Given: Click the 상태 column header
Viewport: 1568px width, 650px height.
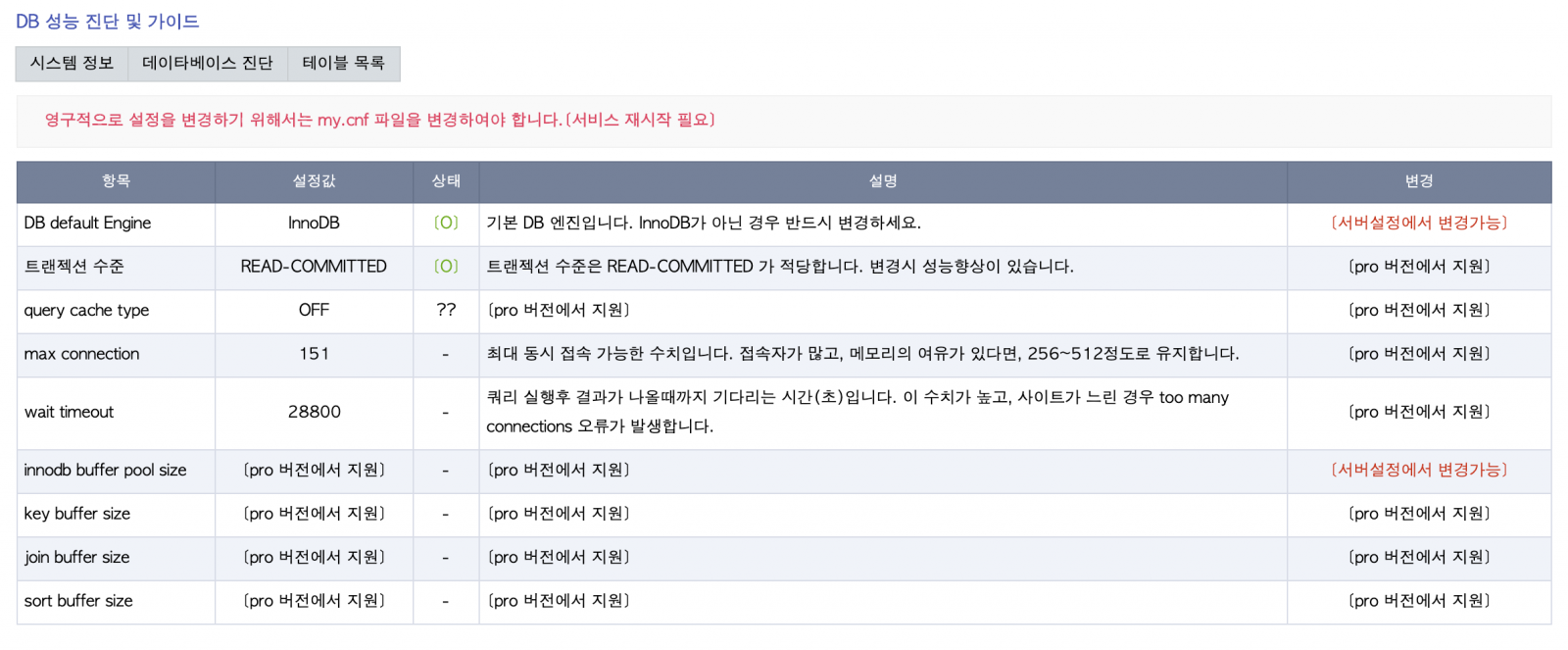Looking at the screenshot, I should 446,181.
